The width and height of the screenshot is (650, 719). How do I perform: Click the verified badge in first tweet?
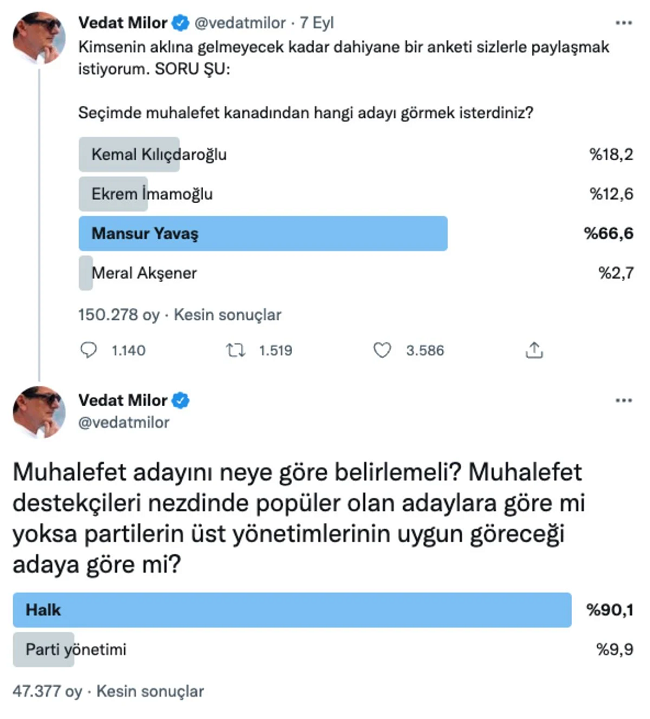click(x=181, y=22)
